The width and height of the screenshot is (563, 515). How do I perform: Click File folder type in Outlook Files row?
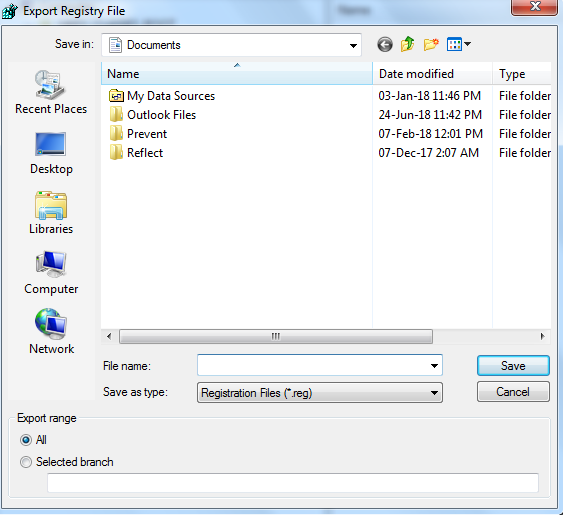pyautogui.click(x=525, y=115)
